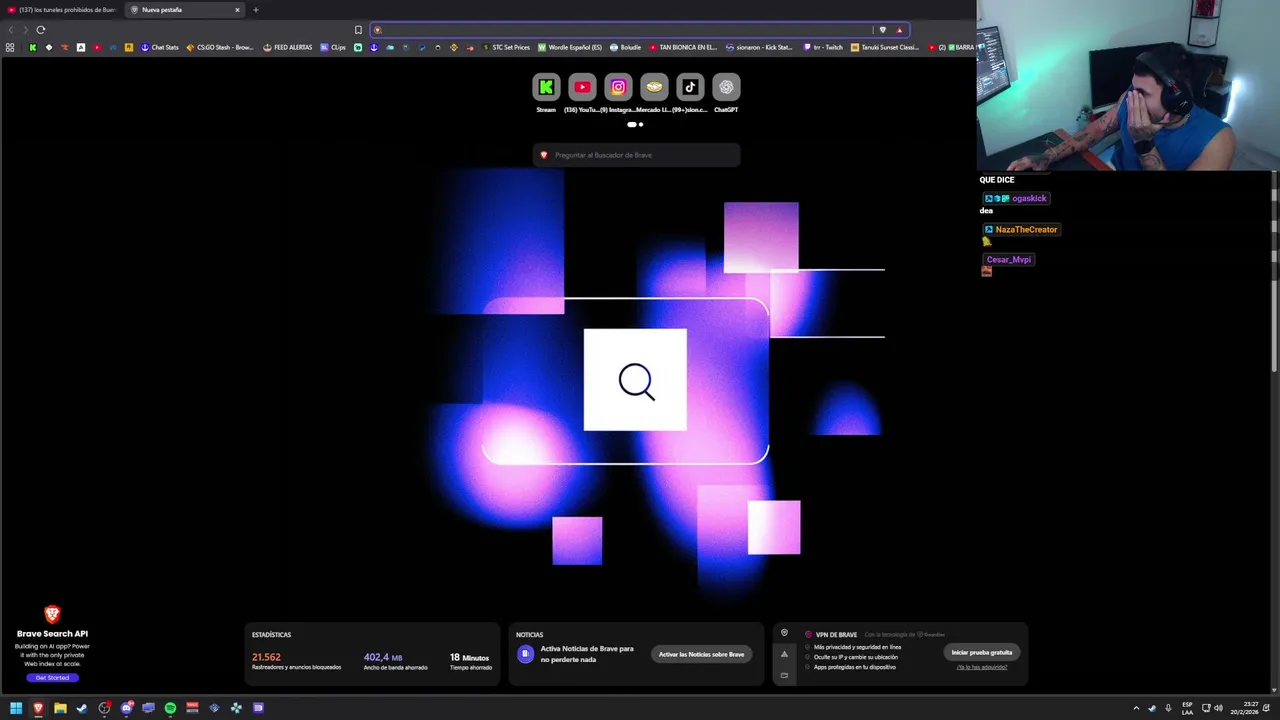Open the YouTube shortcut tile
This screenshot has height=720, width=1280.
[582, 87]
